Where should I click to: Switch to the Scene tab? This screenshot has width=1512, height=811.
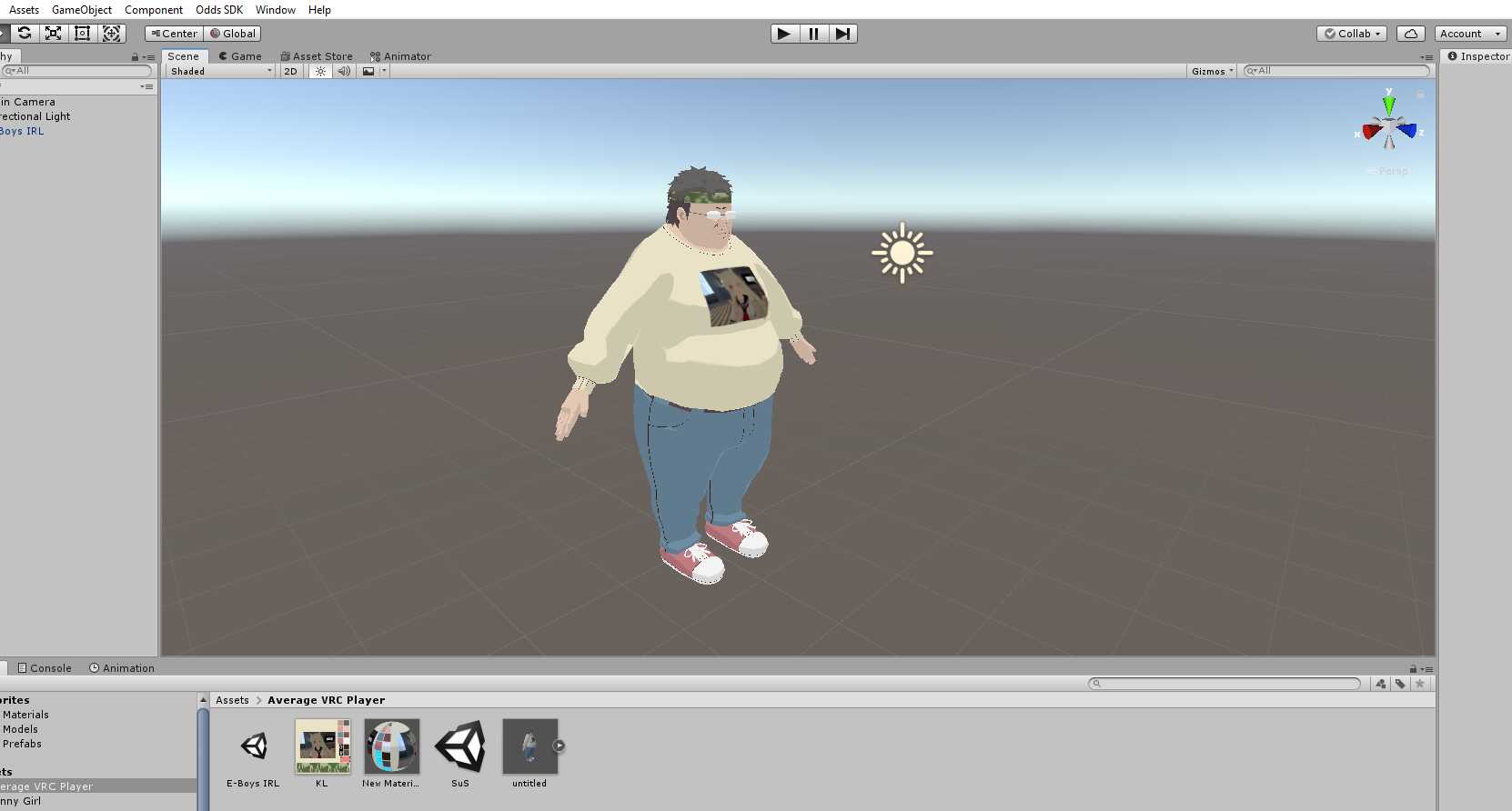coord(184,56)
